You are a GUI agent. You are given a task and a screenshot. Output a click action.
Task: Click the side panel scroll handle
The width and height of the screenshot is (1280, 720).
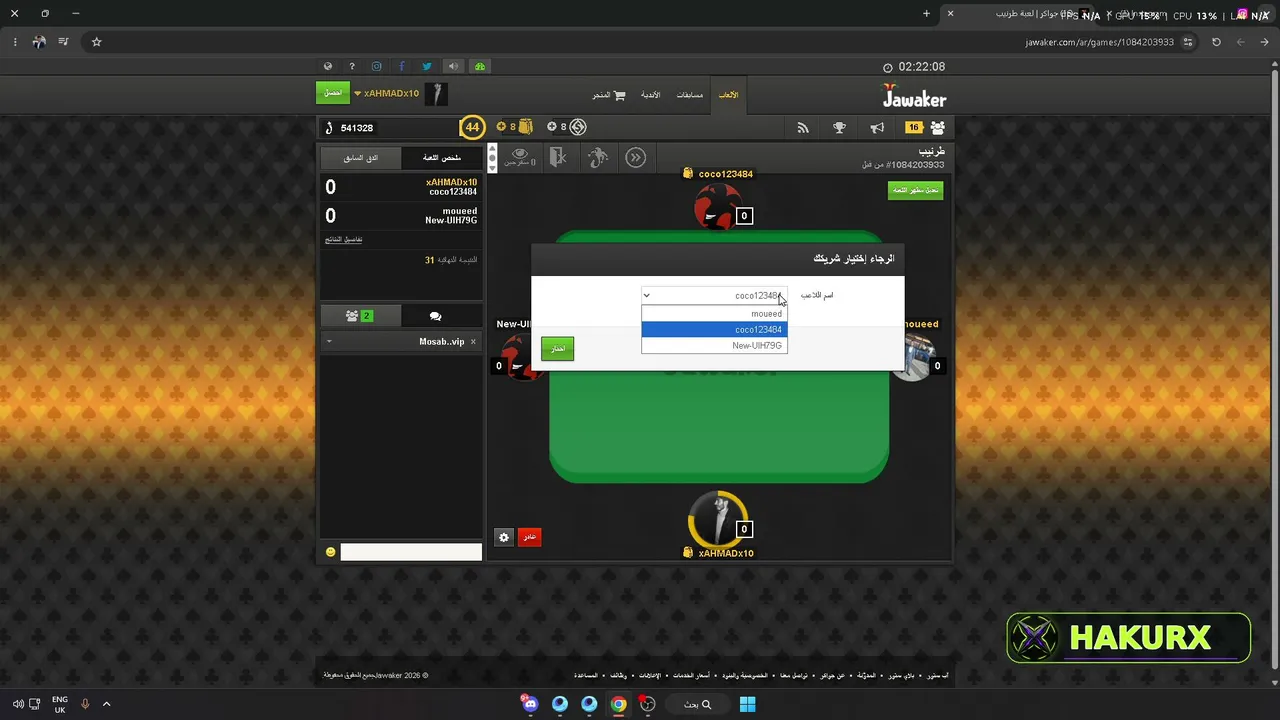(x=491, y=158)
